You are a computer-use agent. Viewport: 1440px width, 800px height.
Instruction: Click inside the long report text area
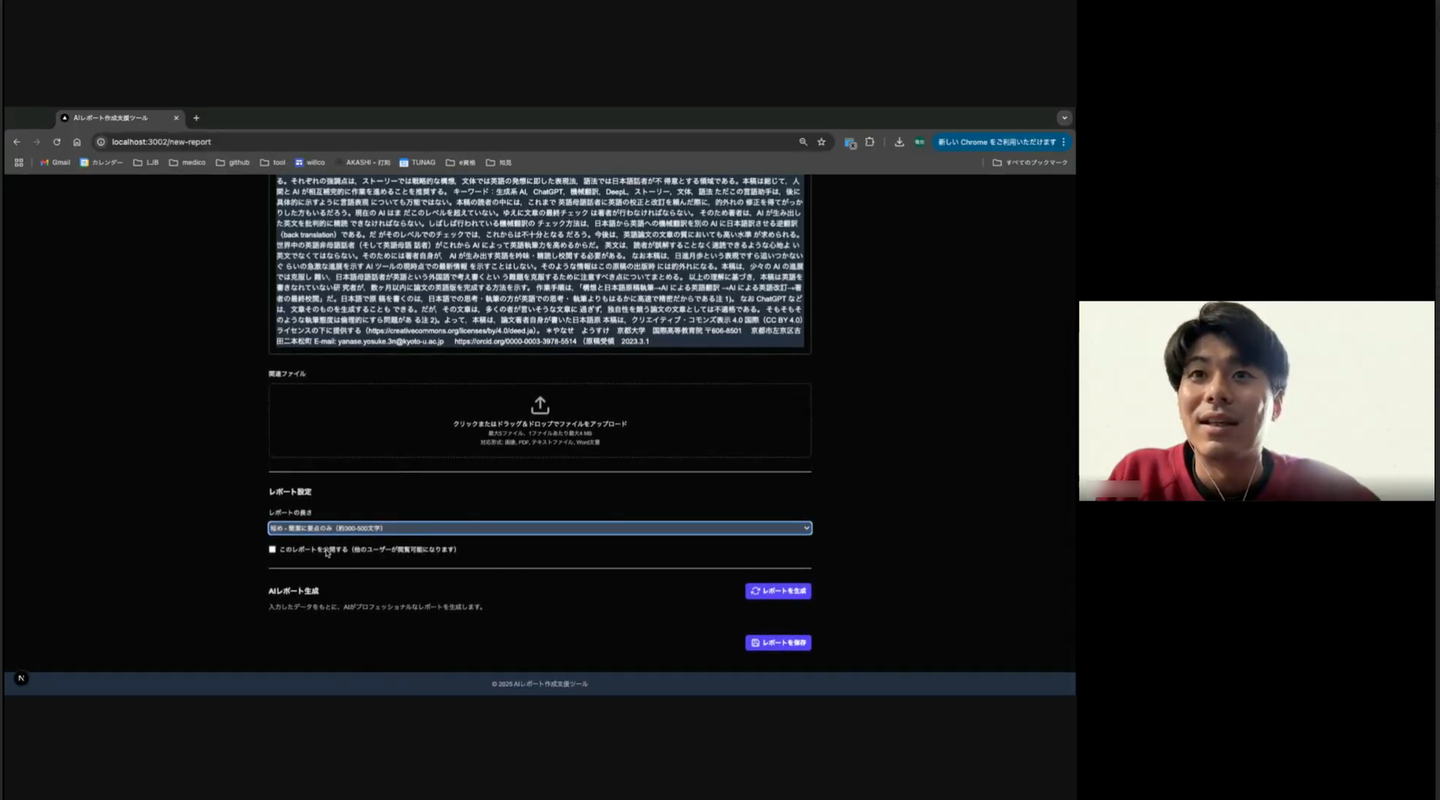[540, 263]
